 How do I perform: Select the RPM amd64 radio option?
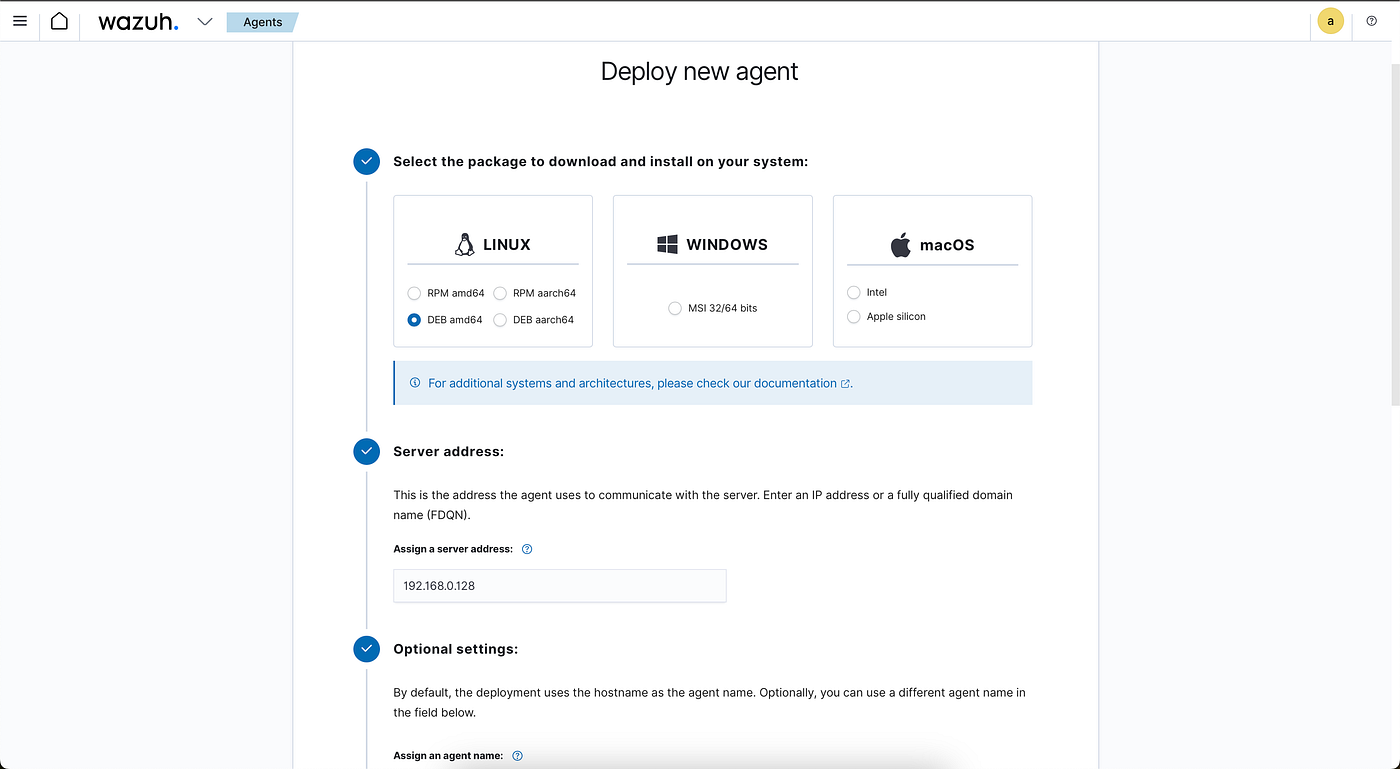point(414,293)
